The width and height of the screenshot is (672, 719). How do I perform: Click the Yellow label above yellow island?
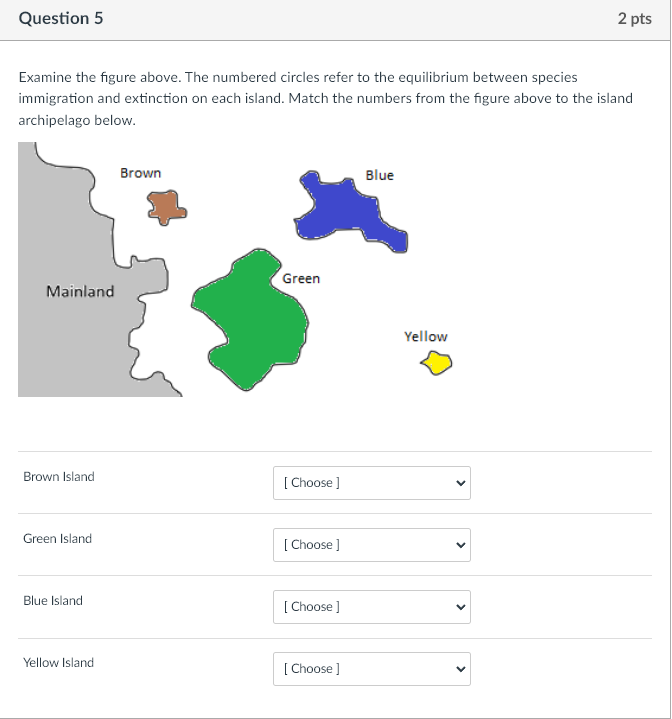(426, 337)
